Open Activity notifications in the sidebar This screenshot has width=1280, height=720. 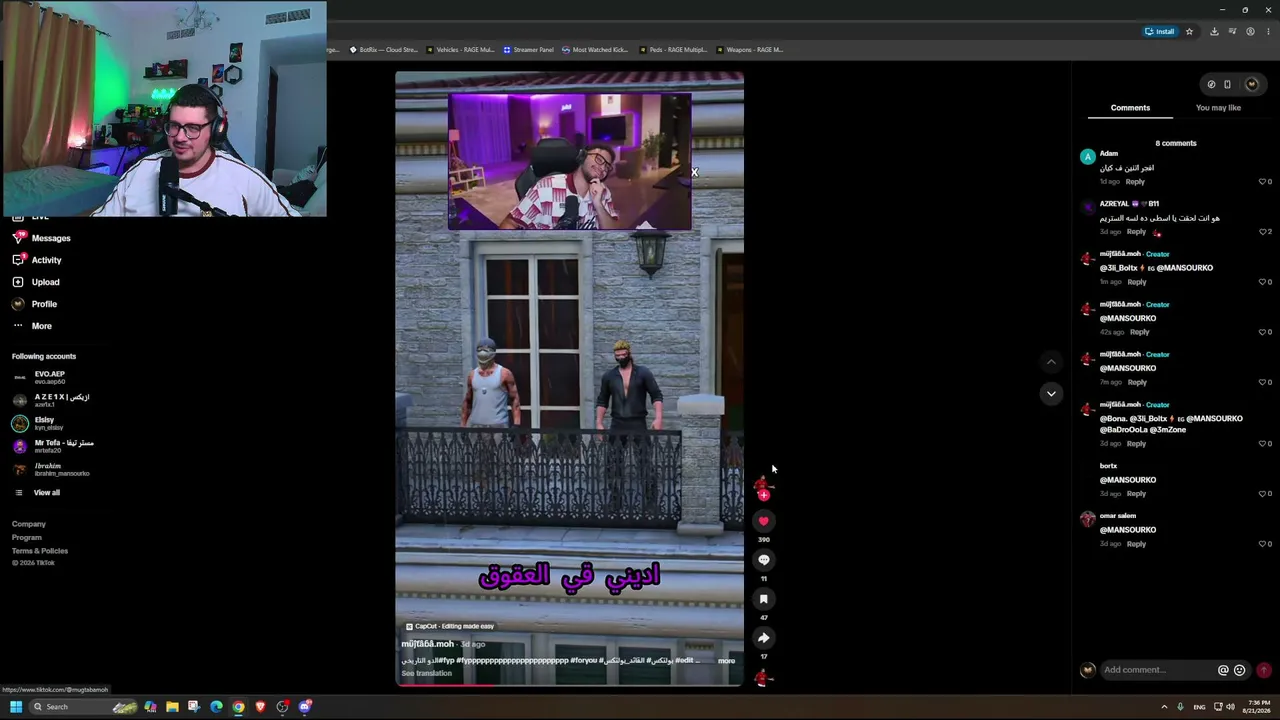pyautogui.click(x=37, y=260)
